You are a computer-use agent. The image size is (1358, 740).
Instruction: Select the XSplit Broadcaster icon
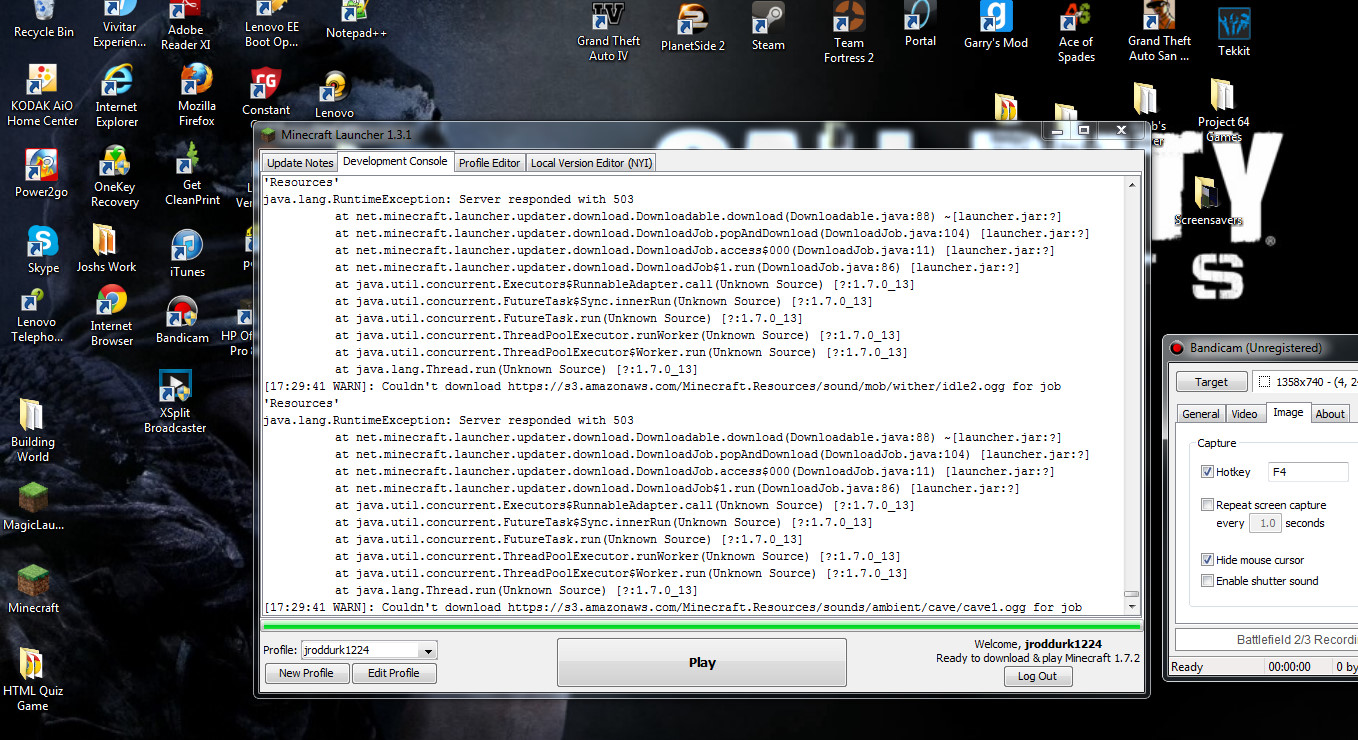(x=175, y=403)
